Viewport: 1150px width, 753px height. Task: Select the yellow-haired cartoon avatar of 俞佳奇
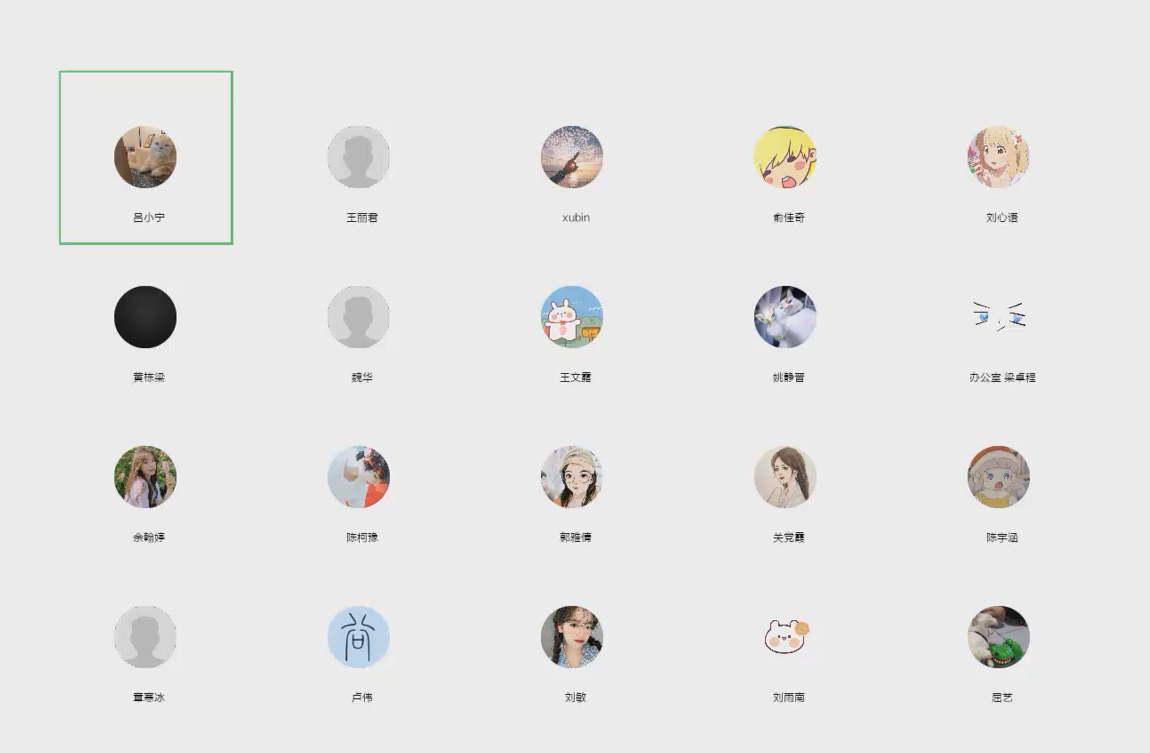pos(785,157)
